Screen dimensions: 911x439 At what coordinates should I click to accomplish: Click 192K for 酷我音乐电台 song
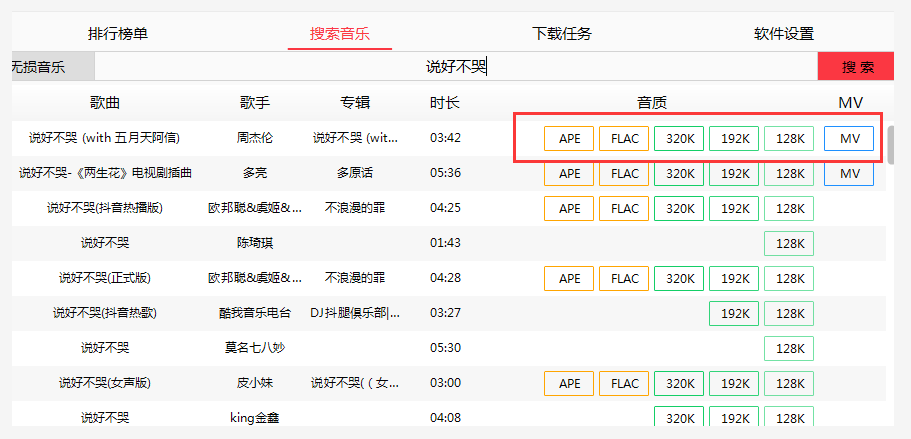734,313
